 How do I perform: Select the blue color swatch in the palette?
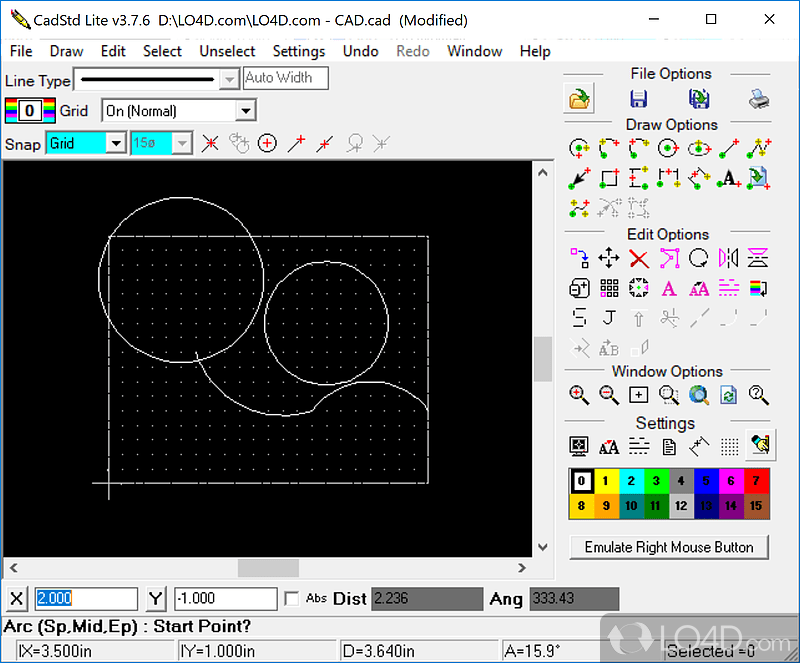[x=706, y=481]
